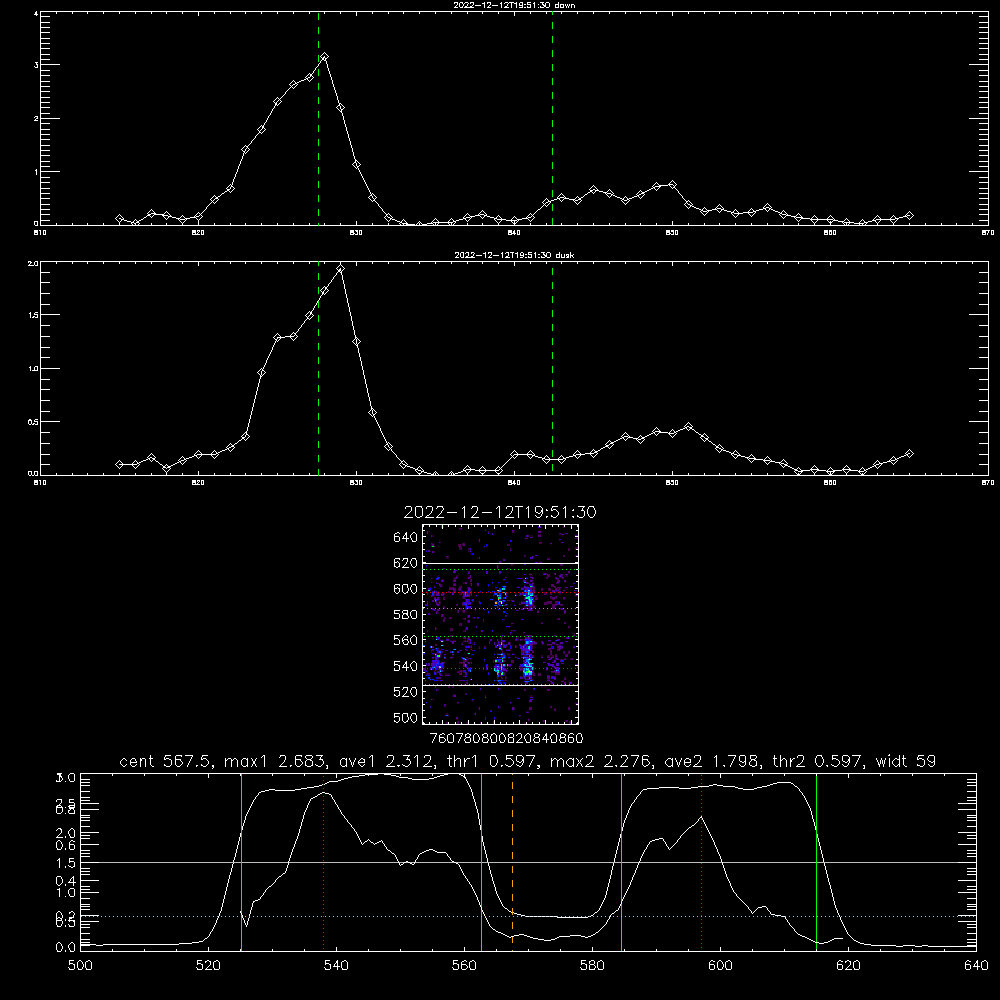Screen dimensions: 1000x1000
Task: Click the '560' y-axis label of spectral image
Action: (406, 640)
